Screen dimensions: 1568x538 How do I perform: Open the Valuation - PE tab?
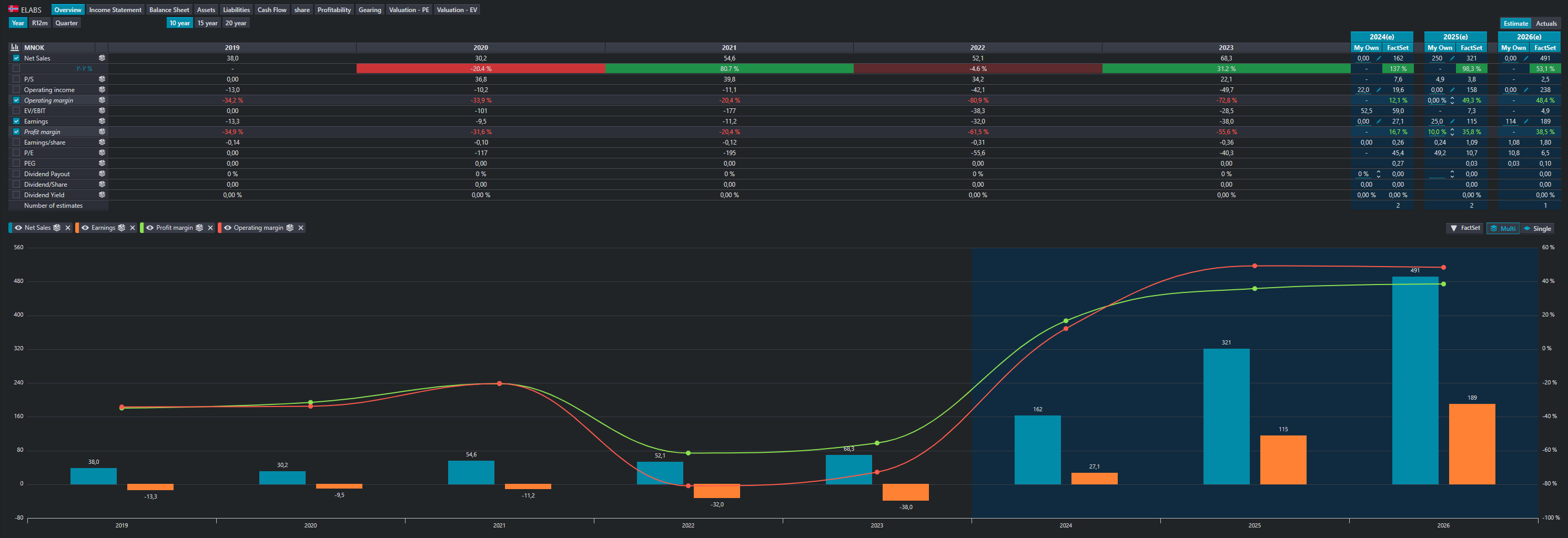coord(408,10)
